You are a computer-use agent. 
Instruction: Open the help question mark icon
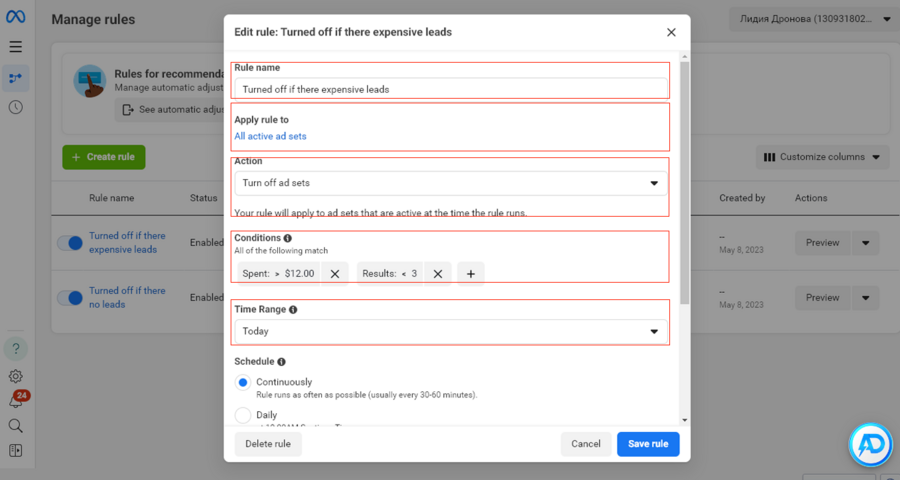(x=15, y=348)
